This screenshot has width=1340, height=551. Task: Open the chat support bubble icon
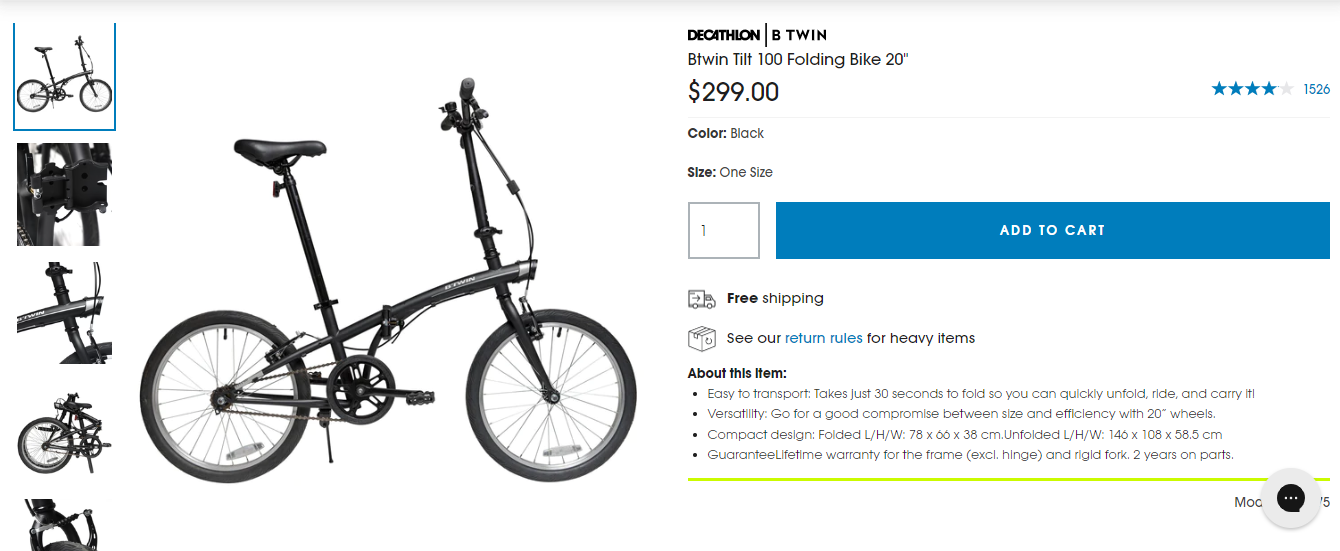click(x=1290, y=497)
